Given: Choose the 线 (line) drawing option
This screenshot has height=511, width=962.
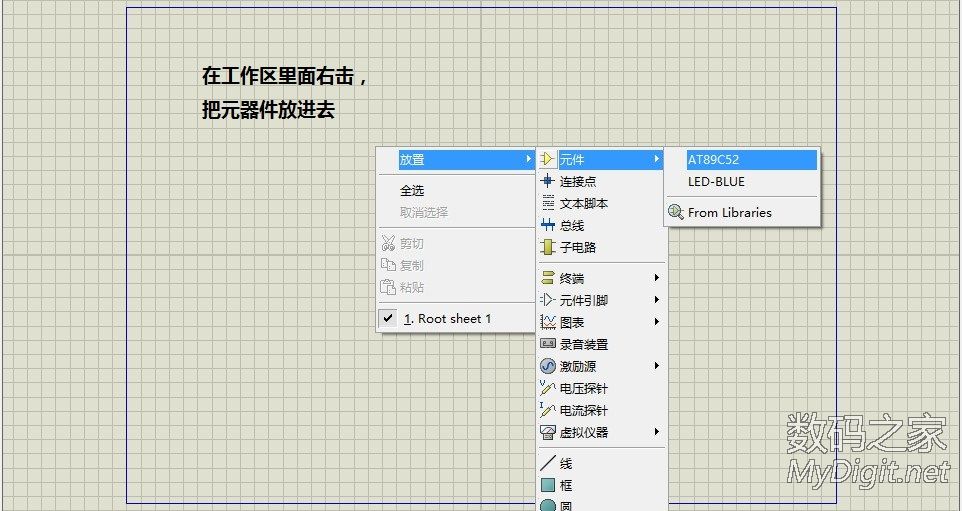Looking at the screenshot, I should tap(565, 464).
